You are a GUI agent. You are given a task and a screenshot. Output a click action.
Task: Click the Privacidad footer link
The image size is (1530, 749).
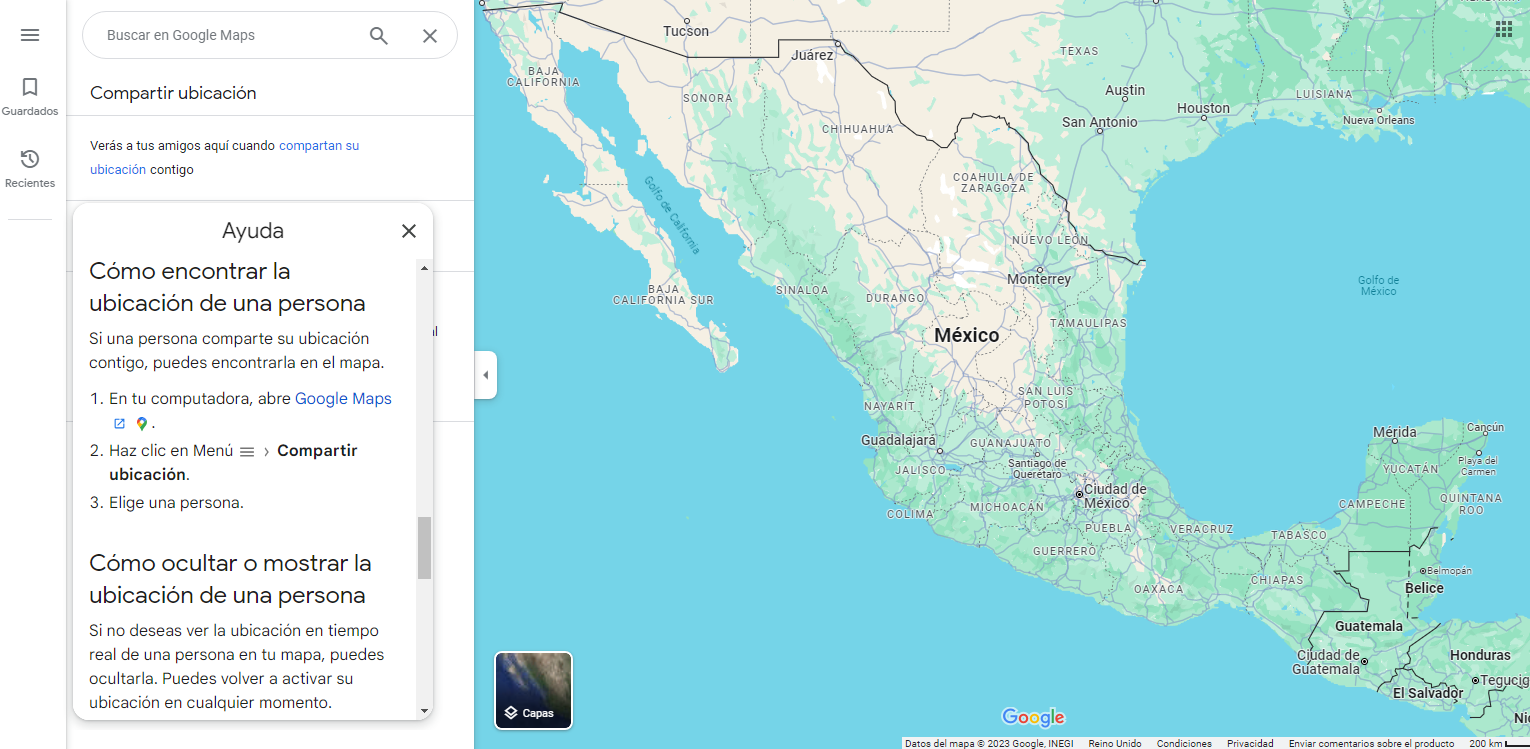click(1250, 743)
